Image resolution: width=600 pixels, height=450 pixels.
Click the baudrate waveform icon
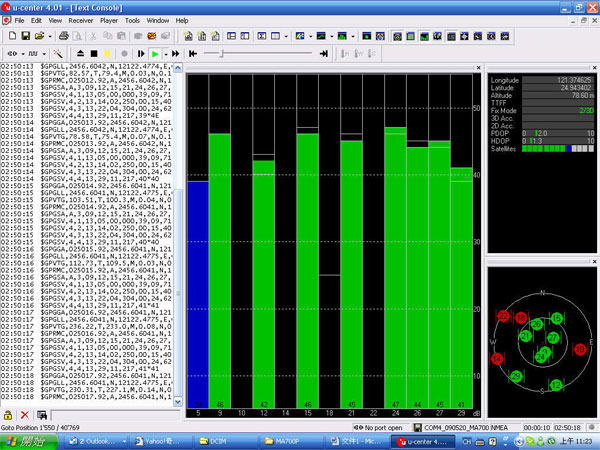point(33,54)
